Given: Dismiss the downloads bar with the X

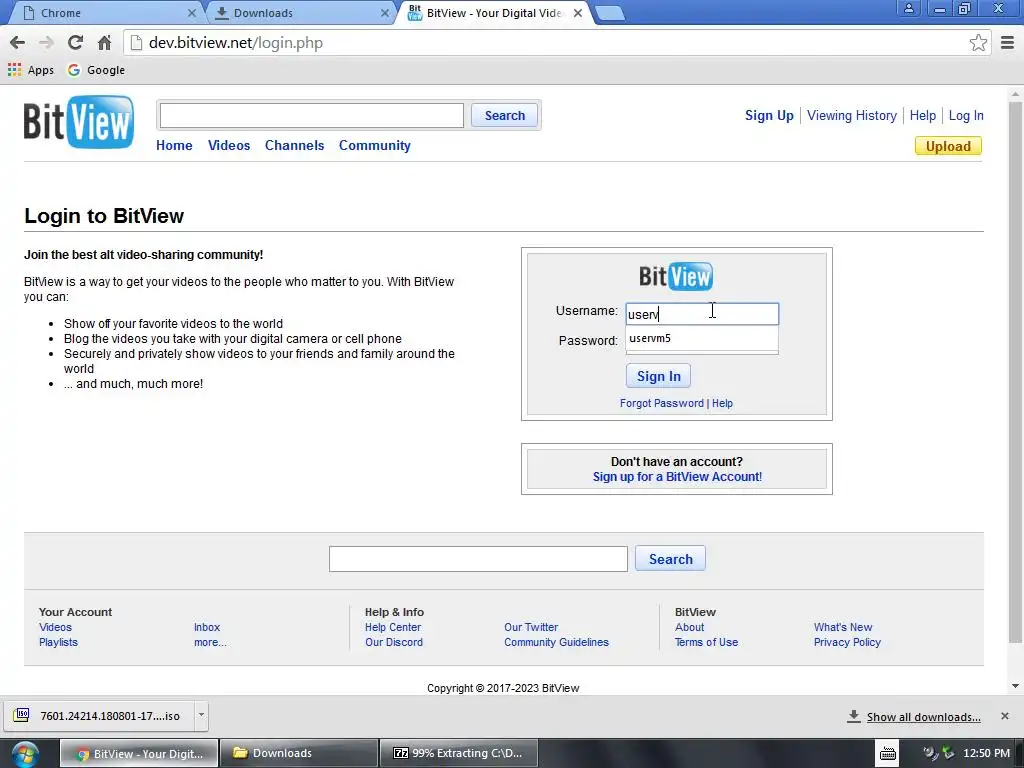Looking at the screenshot, I should [1004, 716].
